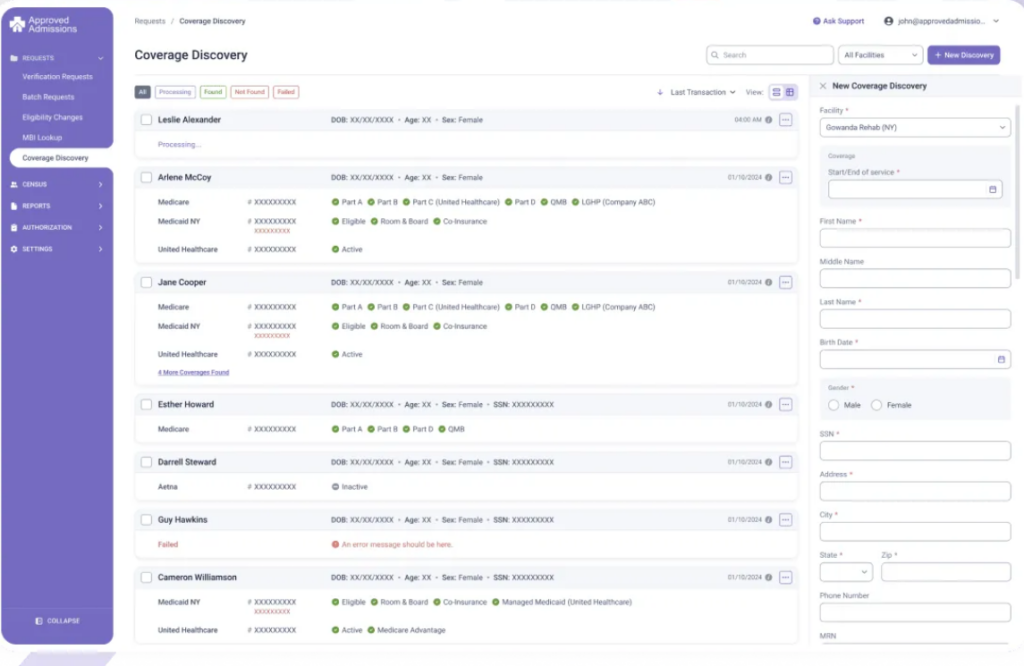The height and width of the screenshot is (666, 1024).
Task: Open the calendar icon in Birth Date field
Action: 1001,359
